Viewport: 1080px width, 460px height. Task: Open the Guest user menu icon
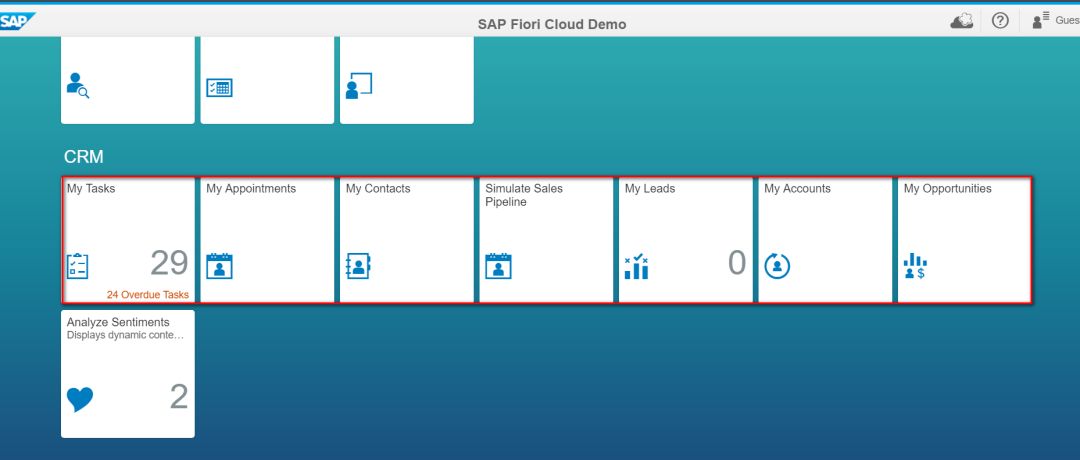(x=1041, y=21)
